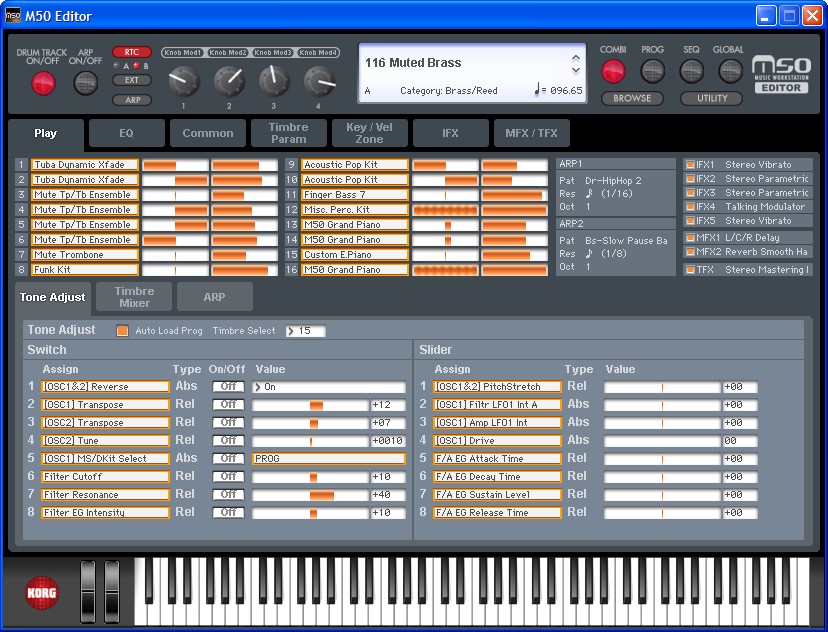The height and width of the screenshot is (632, 828).
Task: Click the pitch bend wheel
Action: click(x=88, y=592)
